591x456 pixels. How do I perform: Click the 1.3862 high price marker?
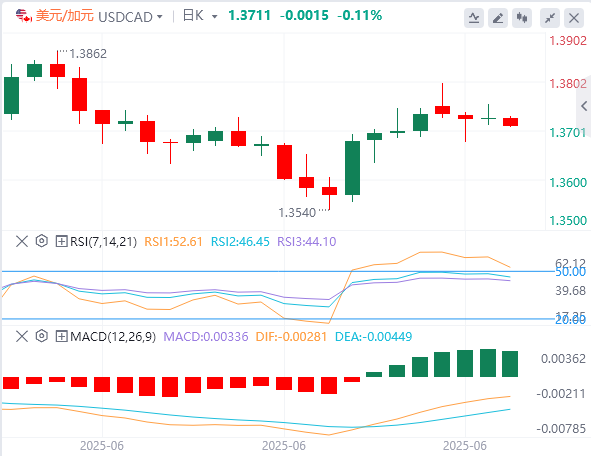(x=88, y=54)
